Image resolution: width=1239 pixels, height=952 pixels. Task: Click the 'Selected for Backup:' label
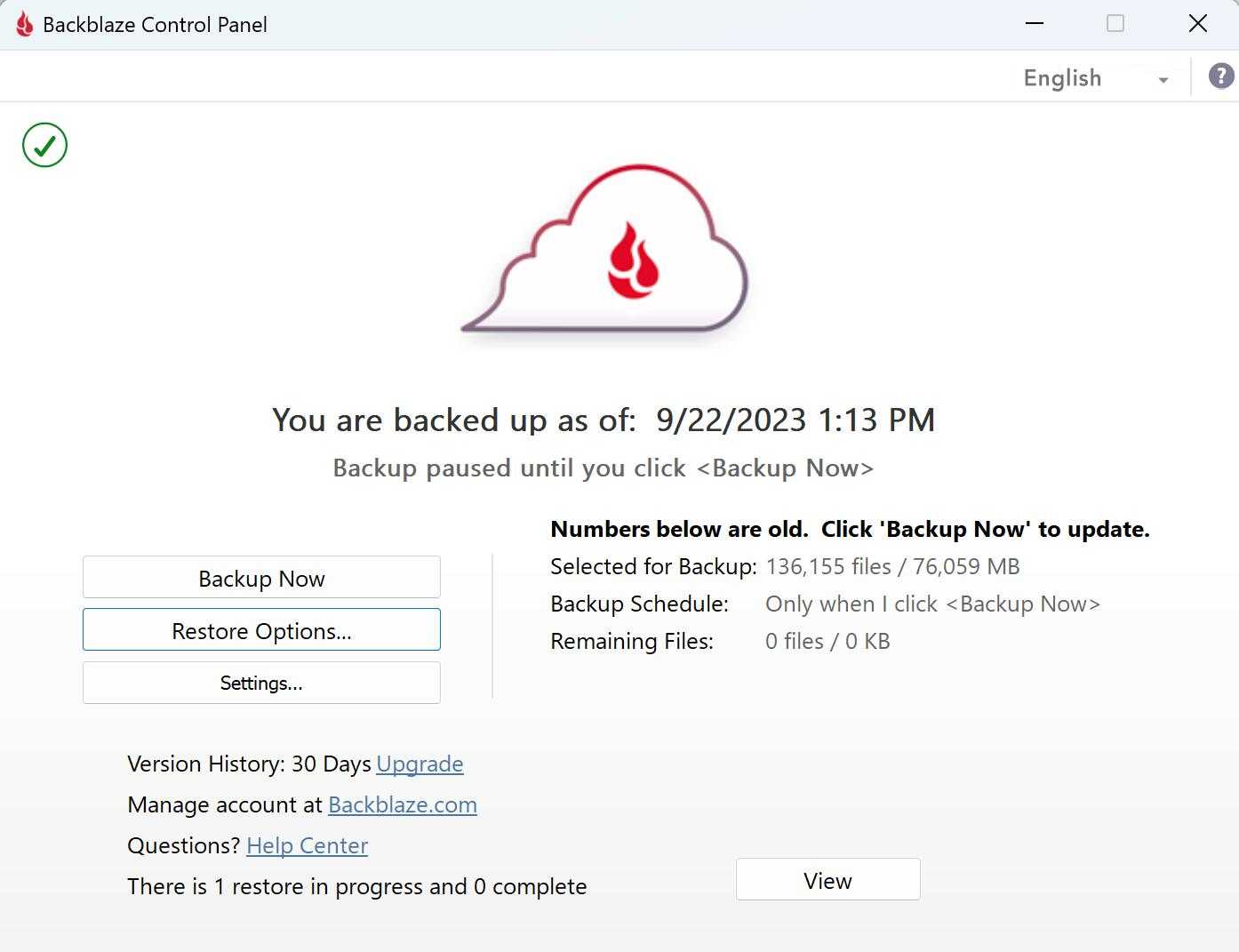653,566
